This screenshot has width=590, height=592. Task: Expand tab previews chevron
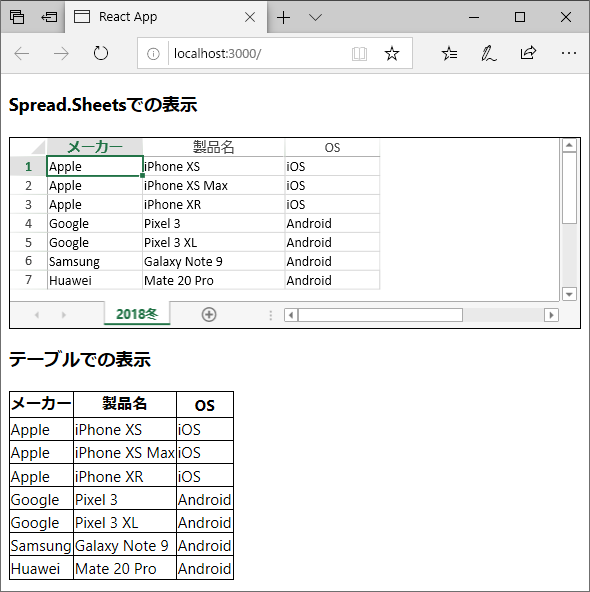pos(315,17)
